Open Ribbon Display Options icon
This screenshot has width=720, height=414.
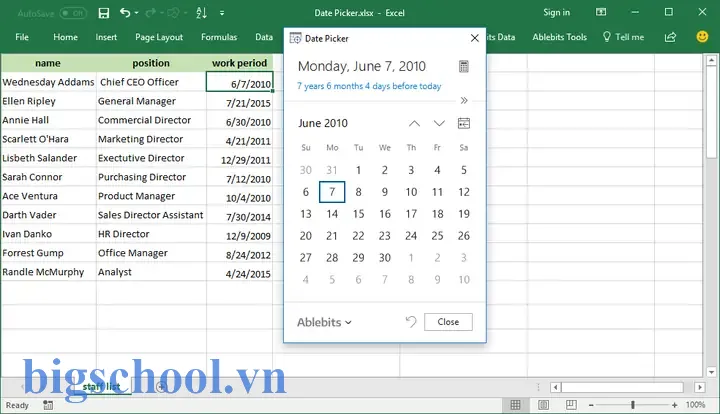(x=601, y=12)
